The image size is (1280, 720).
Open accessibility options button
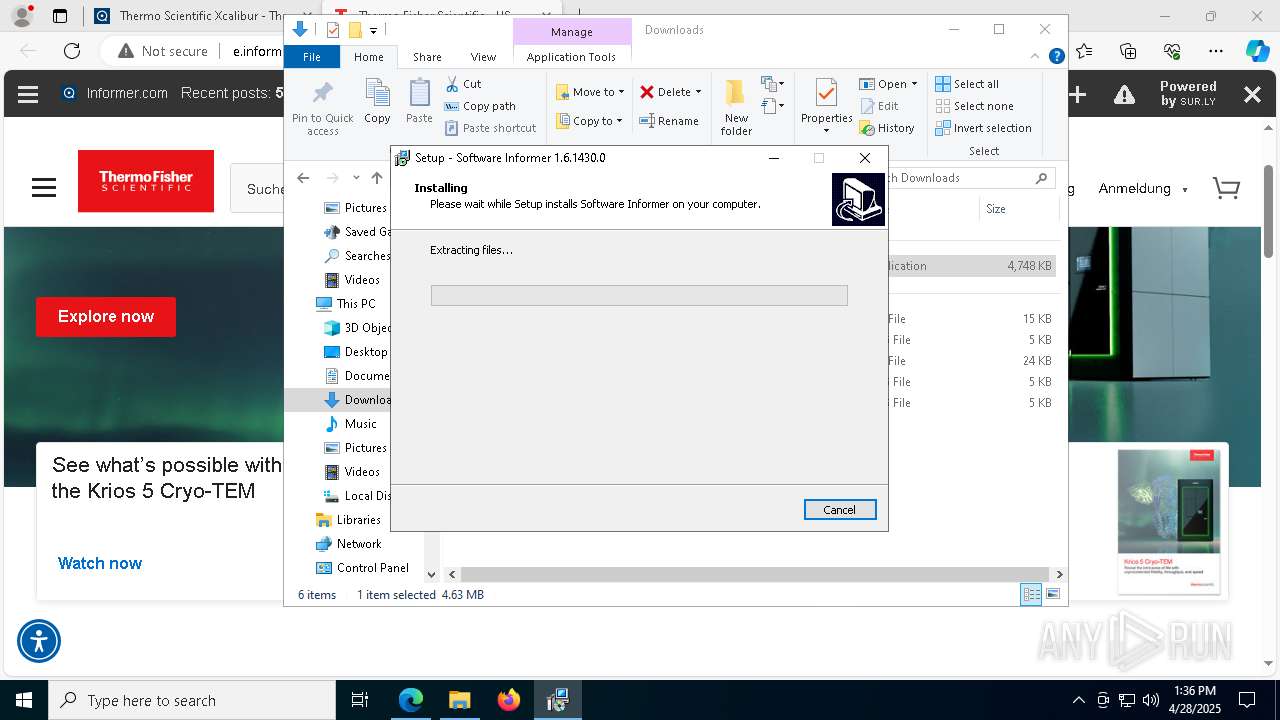39,641
